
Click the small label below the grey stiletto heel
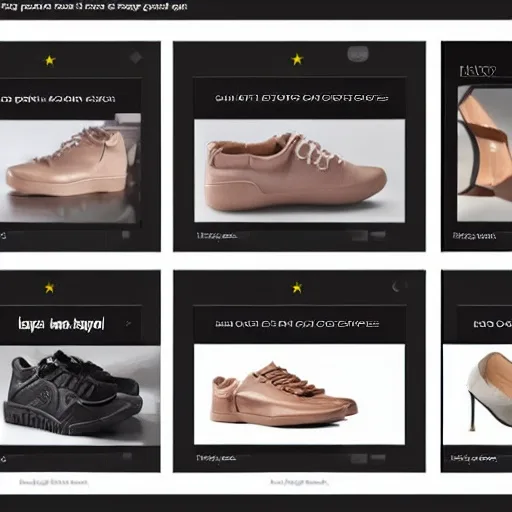tap(473, 459)
